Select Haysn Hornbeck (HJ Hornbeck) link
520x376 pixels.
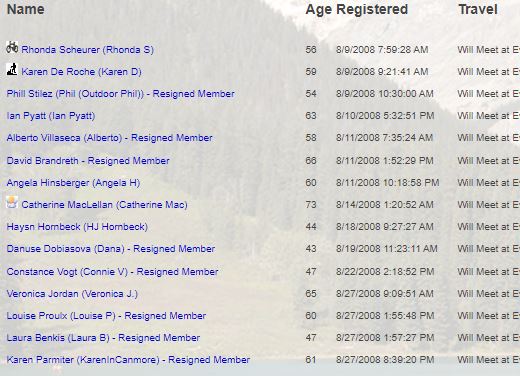pyautogui.click(x=77, y=227)
